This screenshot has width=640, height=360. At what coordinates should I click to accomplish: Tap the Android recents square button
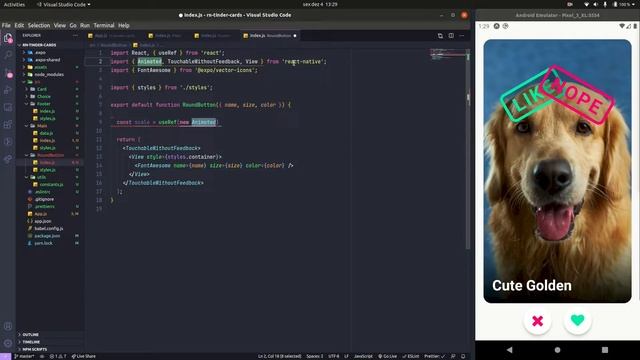(x=605, y=350)
